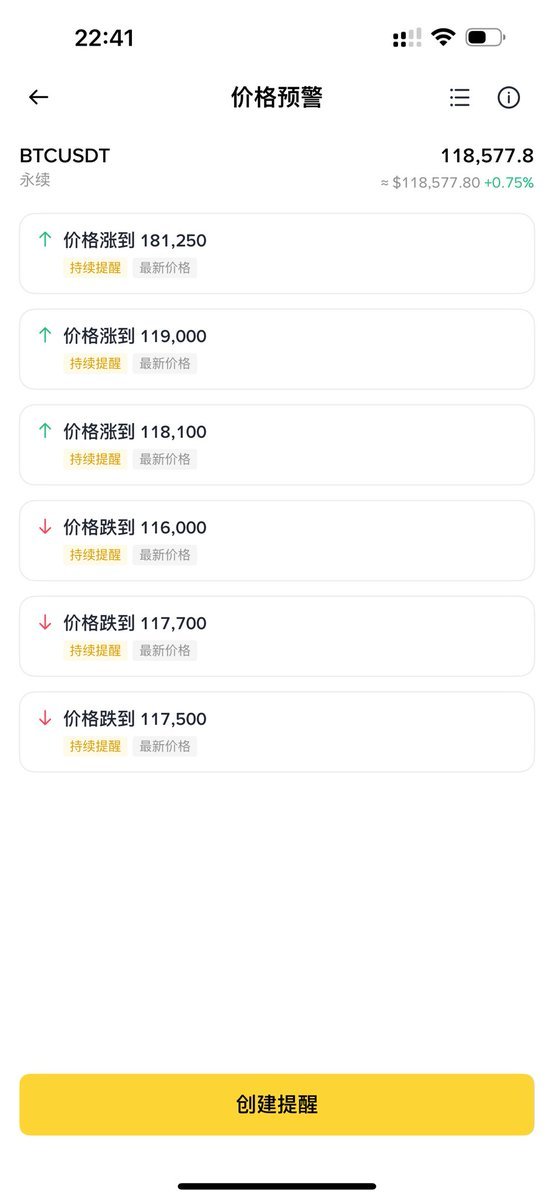Open the 价格涨到 118,100 alert card
The width and height of the screenshot is (554, 1200).
point(277,445)
